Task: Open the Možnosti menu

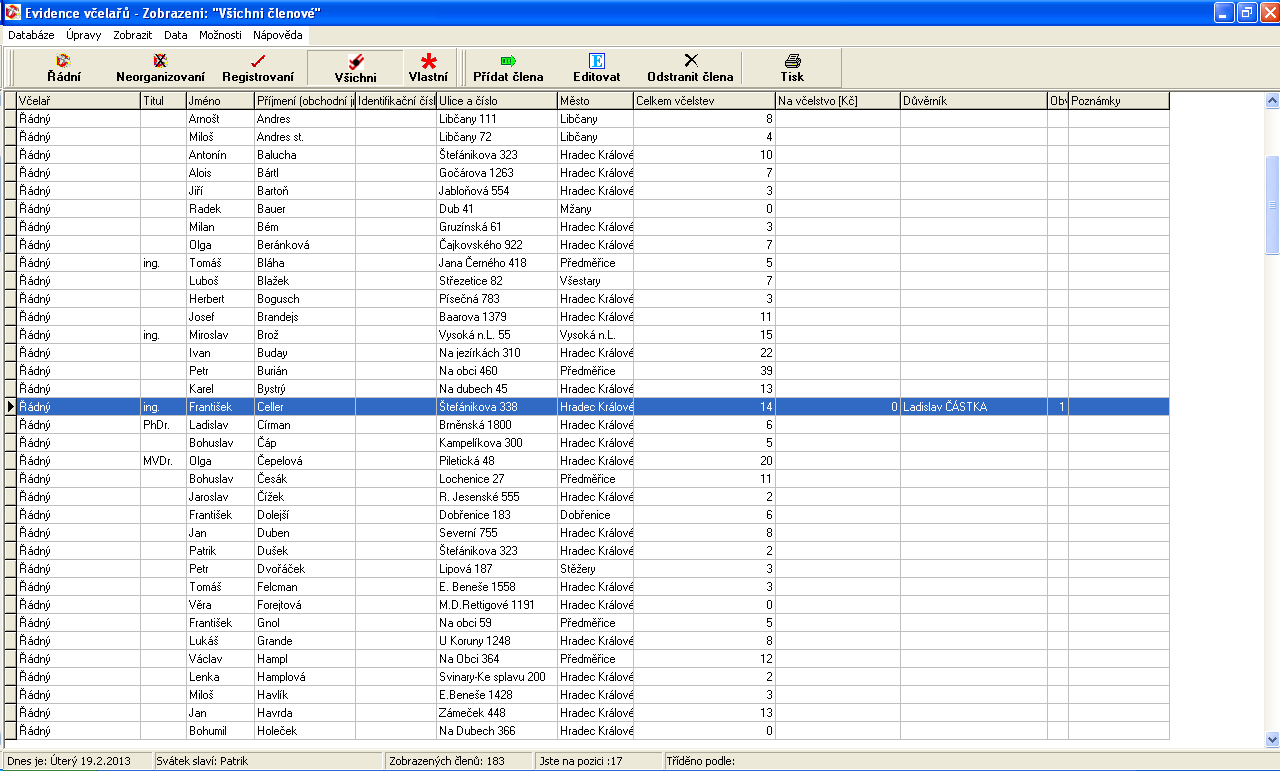Action: [x=220, y=34]
